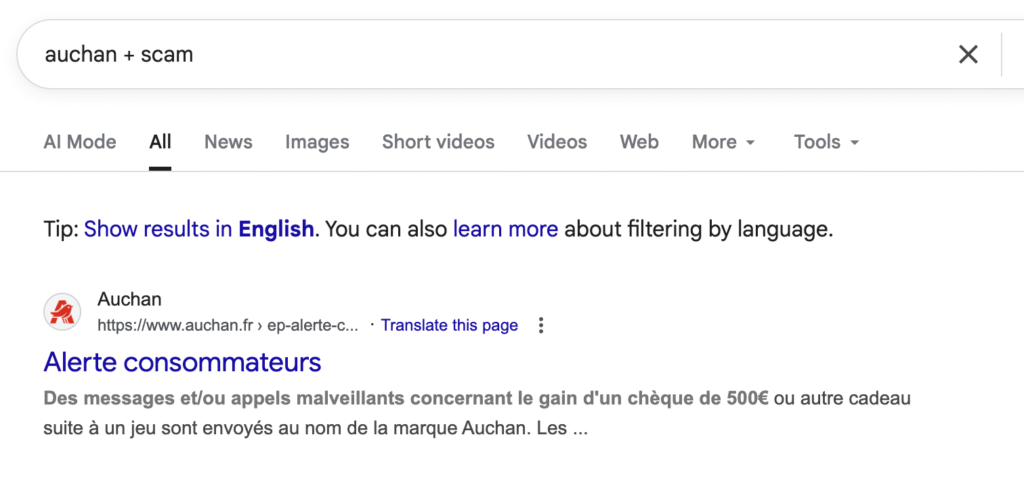
Task: Show the Short videos tab
Action: (x=438, y=142)
